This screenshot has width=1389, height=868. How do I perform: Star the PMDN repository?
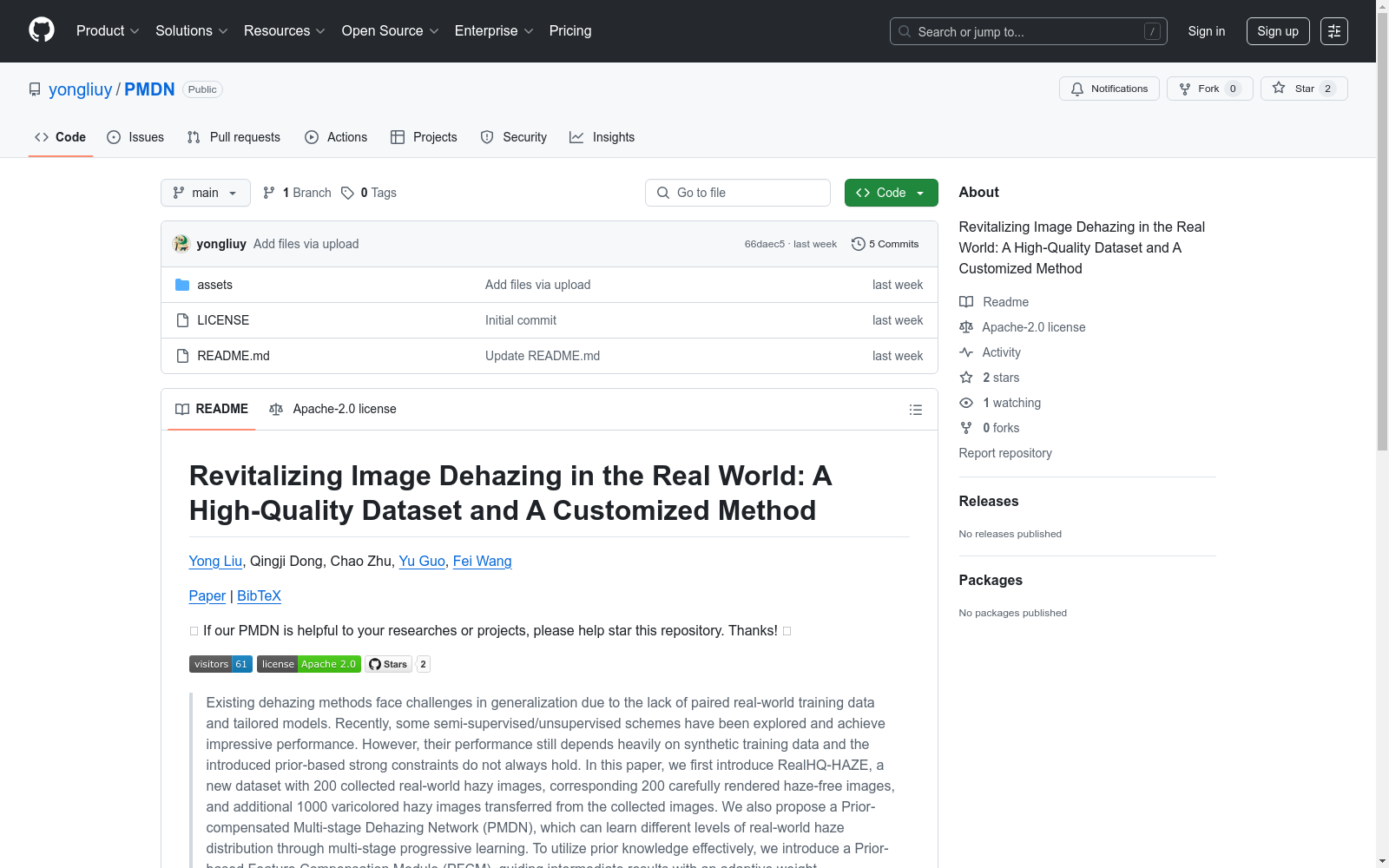pos(1304,89)
